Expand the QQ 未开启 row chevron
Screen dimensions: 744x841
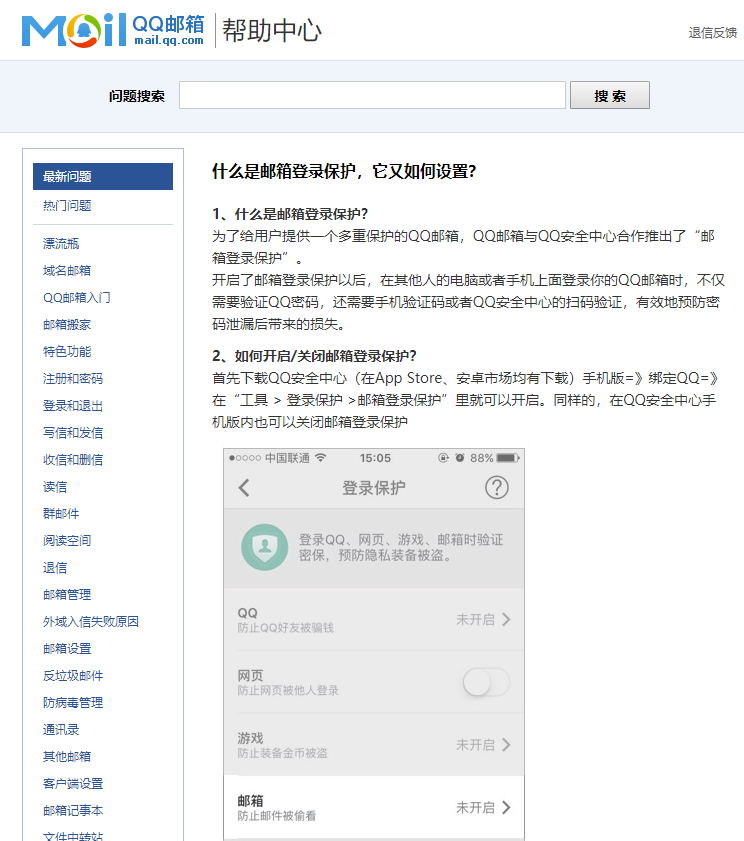(506, 619)
